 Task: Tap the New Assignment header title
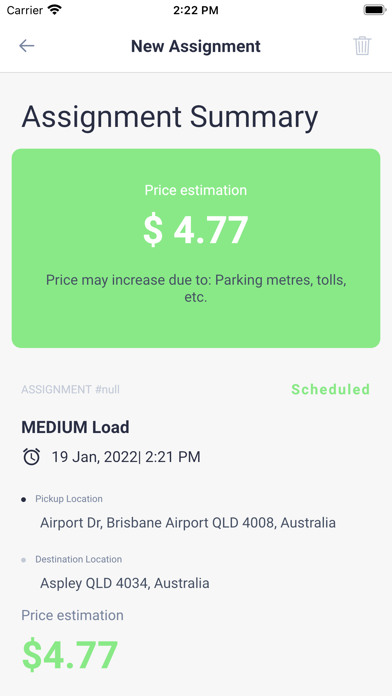[x=196, y=46]
